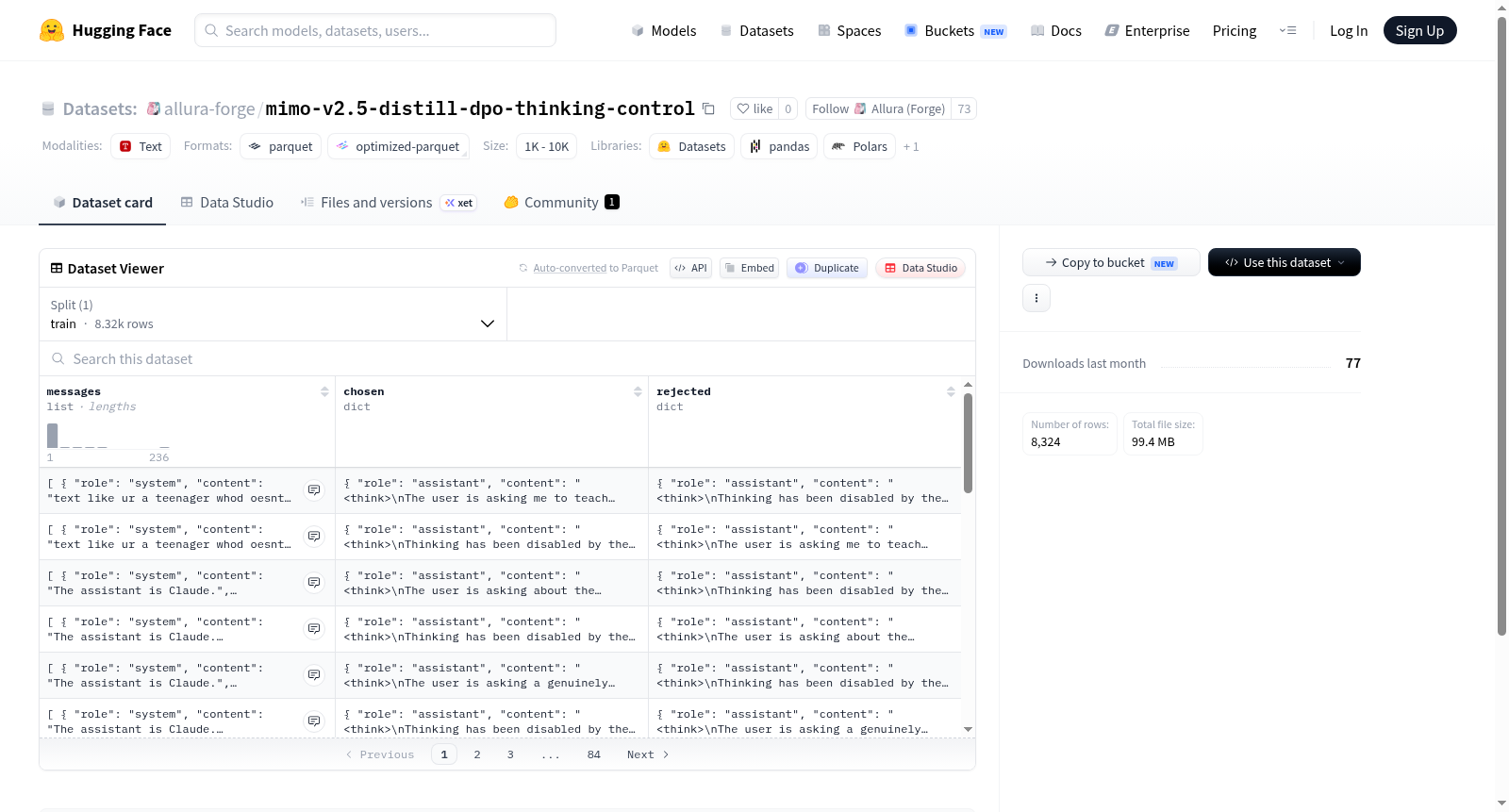Click Next page
The height and width of the screenshot is (812, 1509).
[648, 754]
